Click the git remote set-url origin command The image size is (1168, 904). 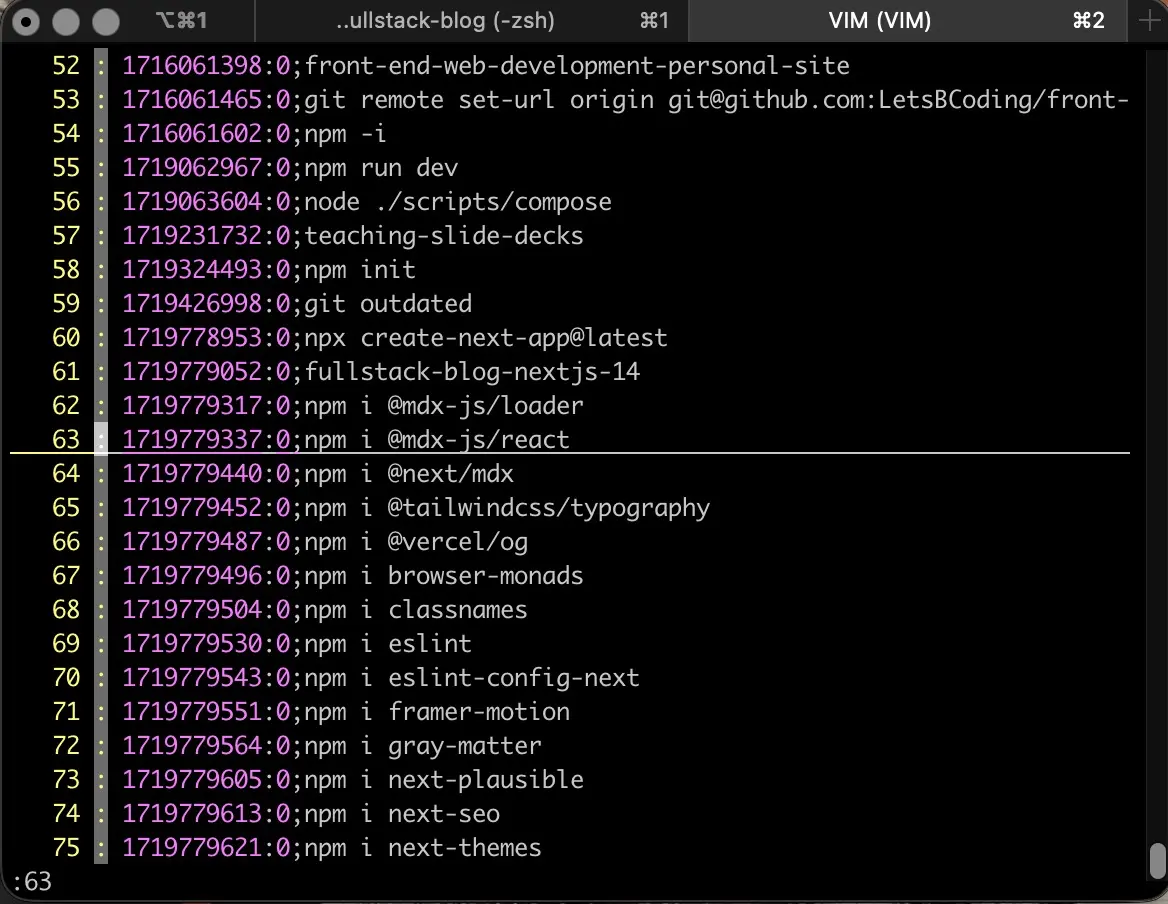717,100
